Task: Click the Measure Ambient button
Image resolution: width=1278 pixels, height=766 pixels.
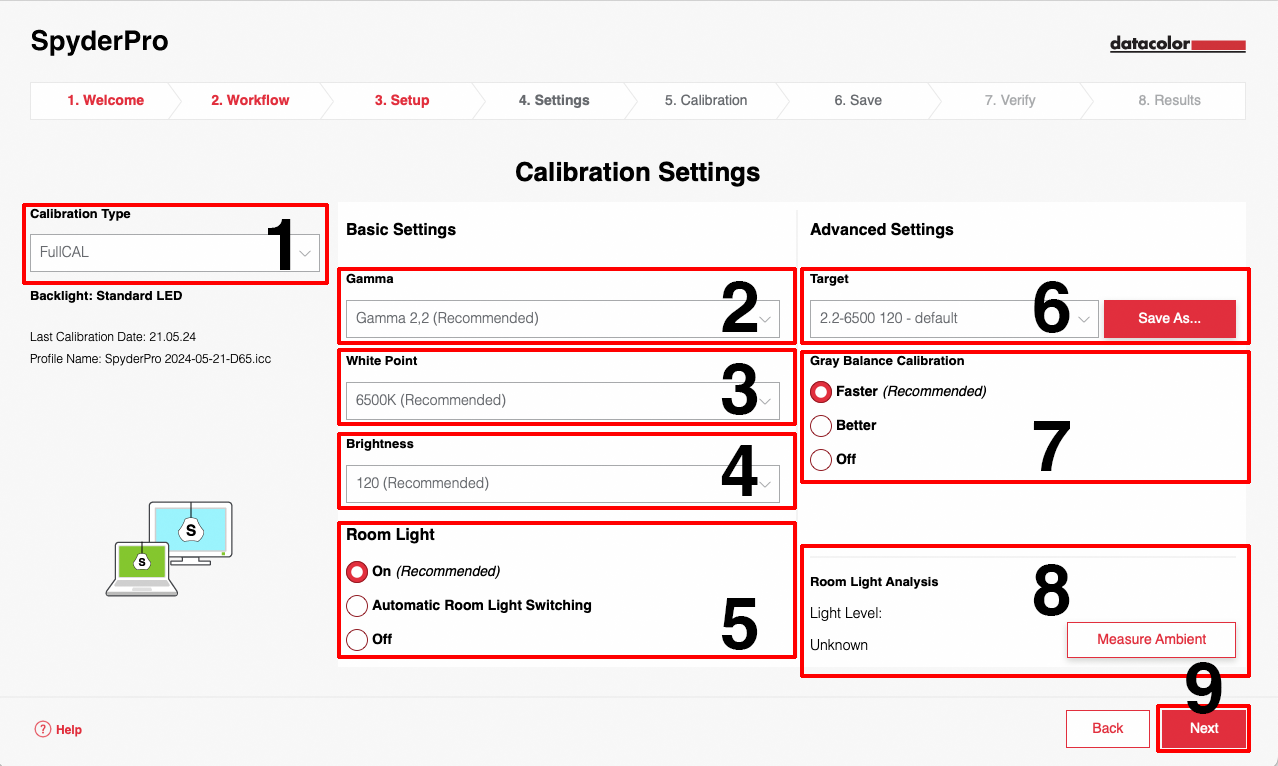Action: point(1151,640)
